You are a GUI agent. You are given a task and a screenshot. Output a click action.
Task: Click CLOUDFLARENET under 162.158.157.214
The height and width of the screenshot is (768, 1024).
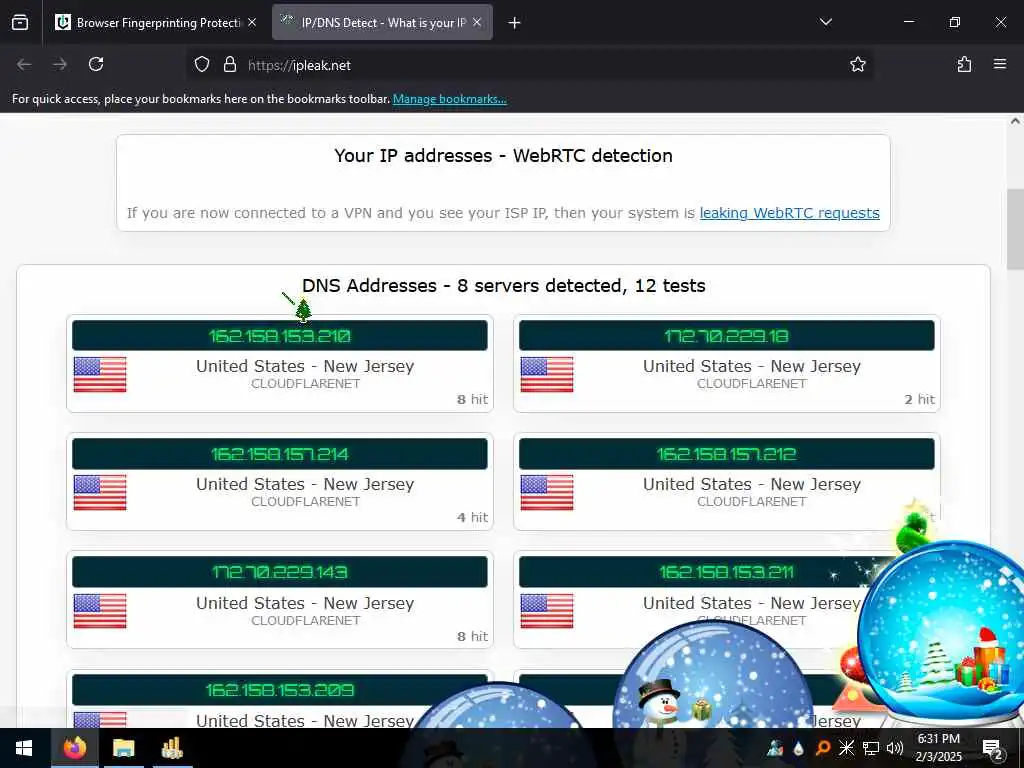coord(306,502)
